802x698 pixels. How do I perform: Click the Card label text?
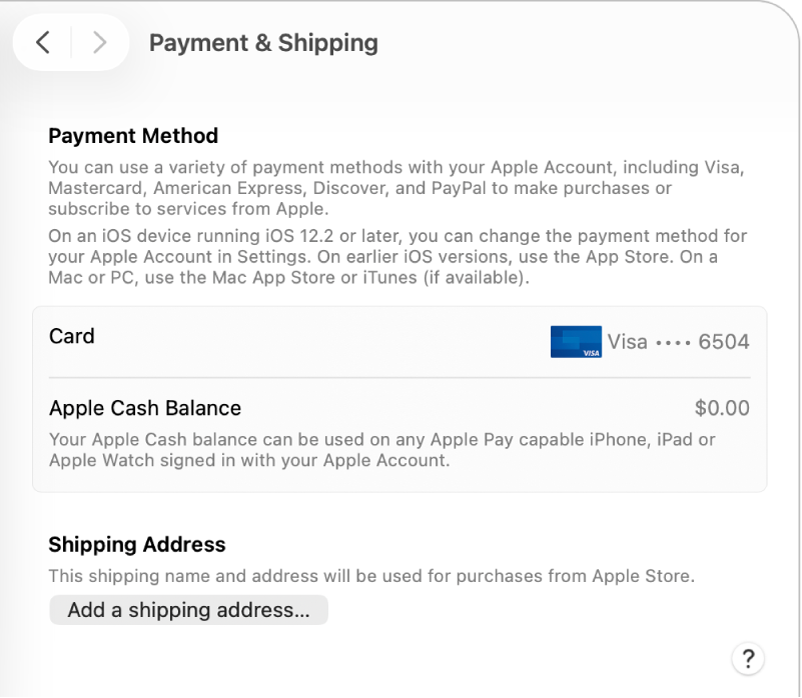coord(71,336)
